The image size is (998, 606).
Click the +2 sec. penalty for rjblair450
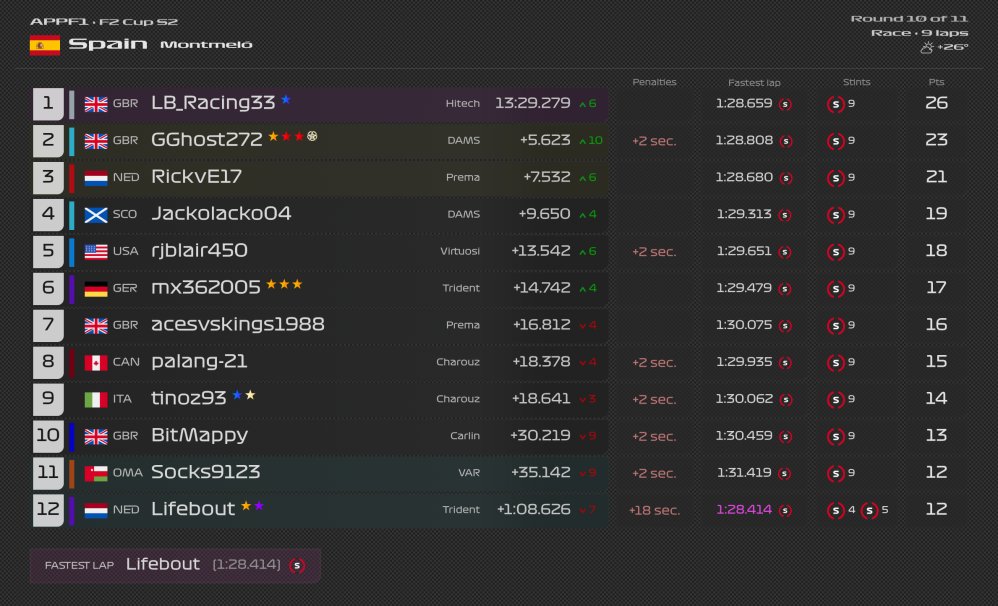tap(654, 252)
